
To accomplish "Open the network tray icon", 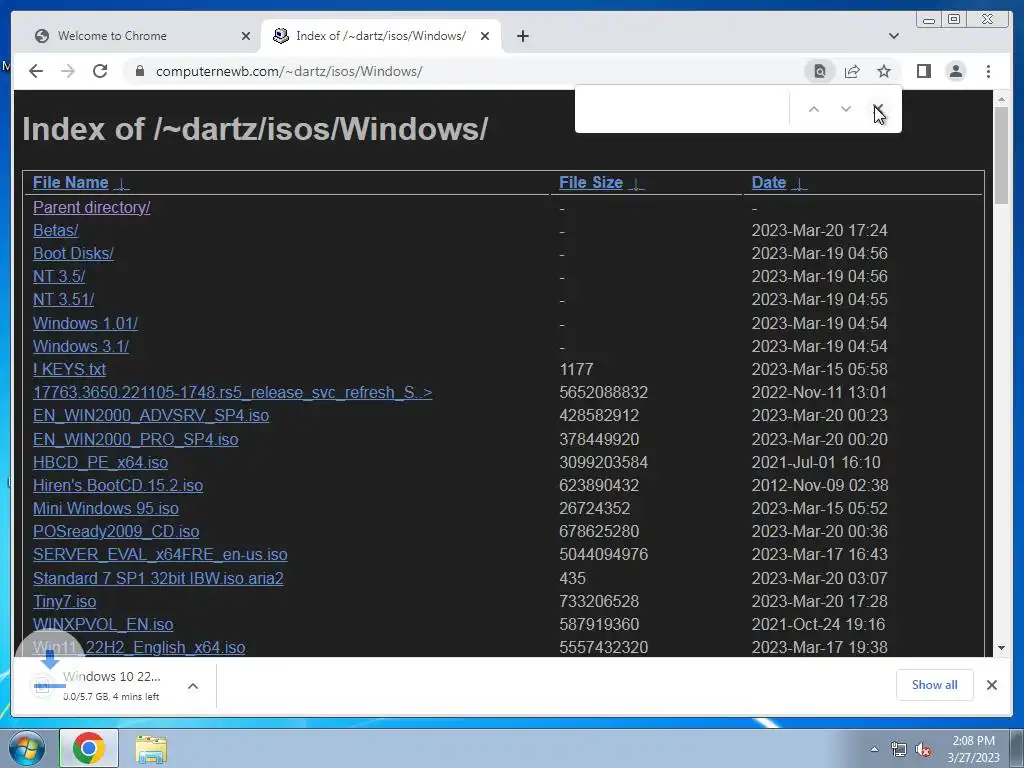I will tap(899, 750).
